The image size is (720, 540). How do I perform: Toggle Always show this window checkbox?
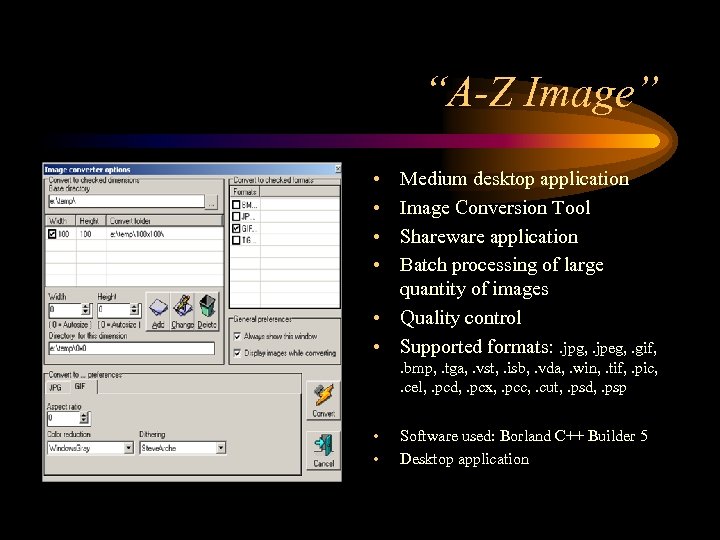tap(237, 336)
